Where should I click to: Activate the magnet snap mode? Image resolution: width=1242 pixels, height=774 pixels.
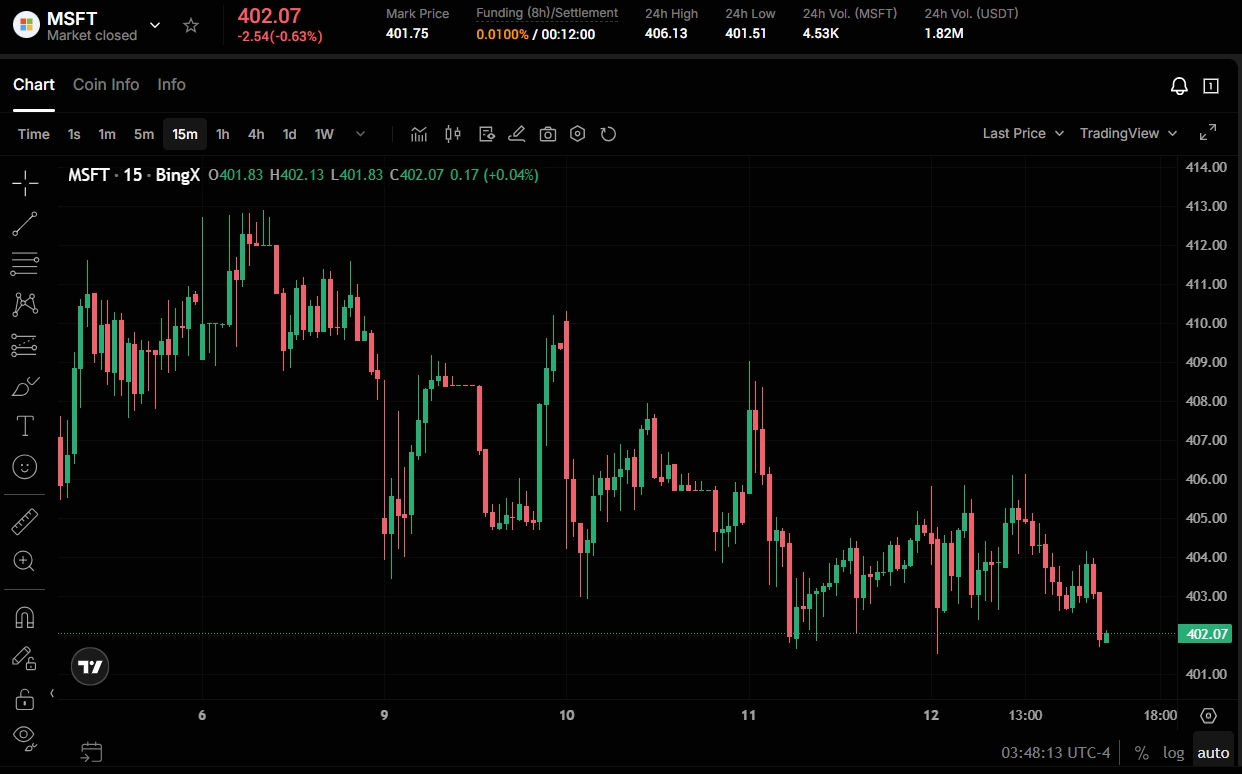(25, 618)
